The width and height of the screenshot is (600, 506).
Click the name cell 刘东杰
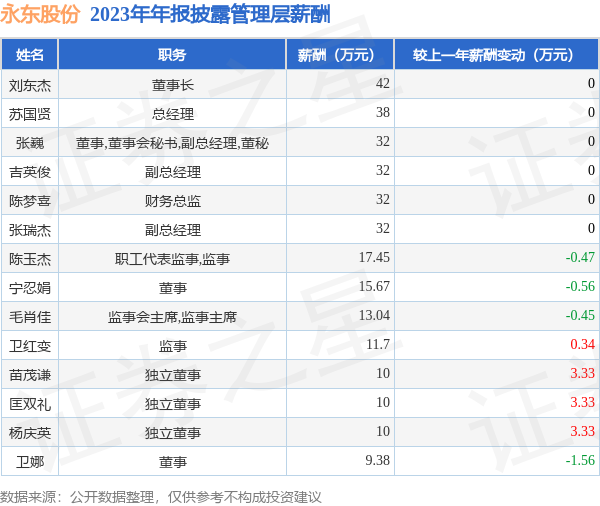point(30,85)
